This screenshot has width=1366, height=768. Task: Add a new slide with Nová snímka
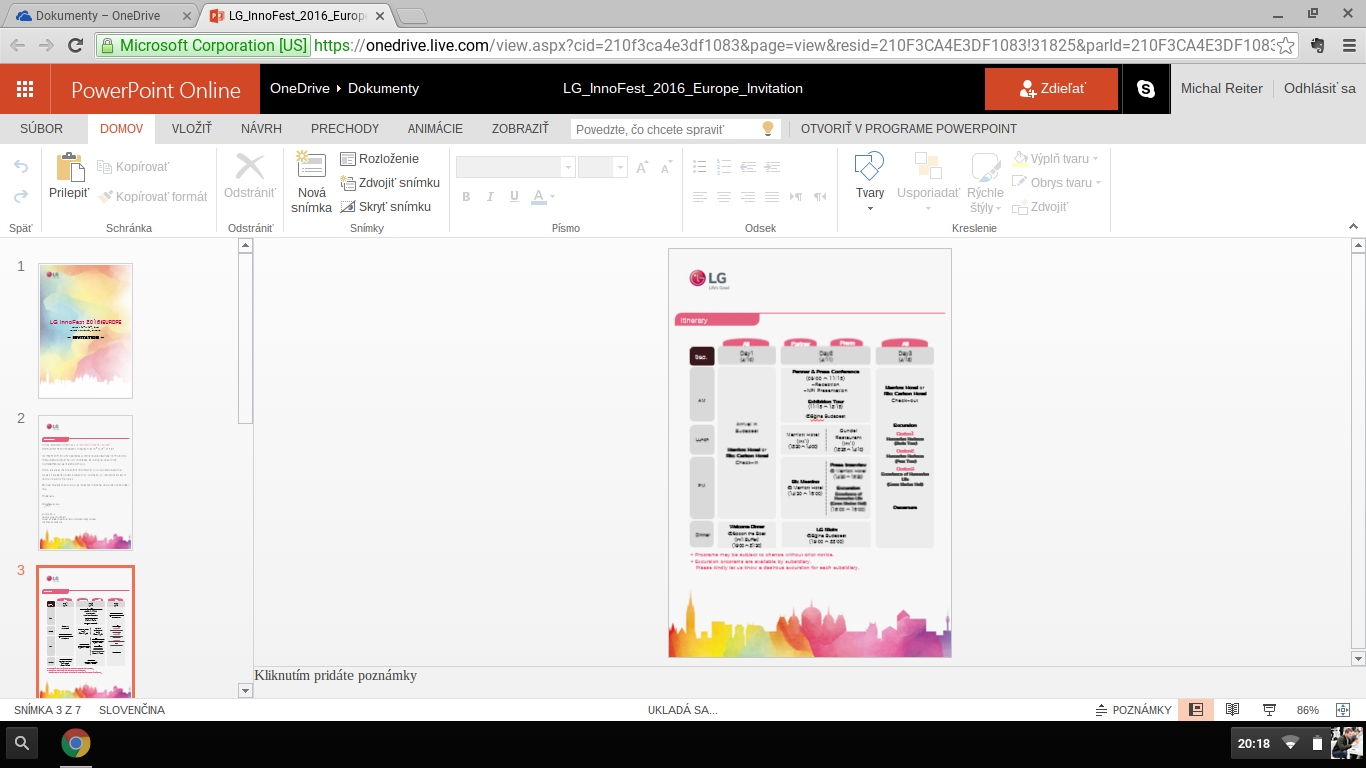click(x=311, y=184)
